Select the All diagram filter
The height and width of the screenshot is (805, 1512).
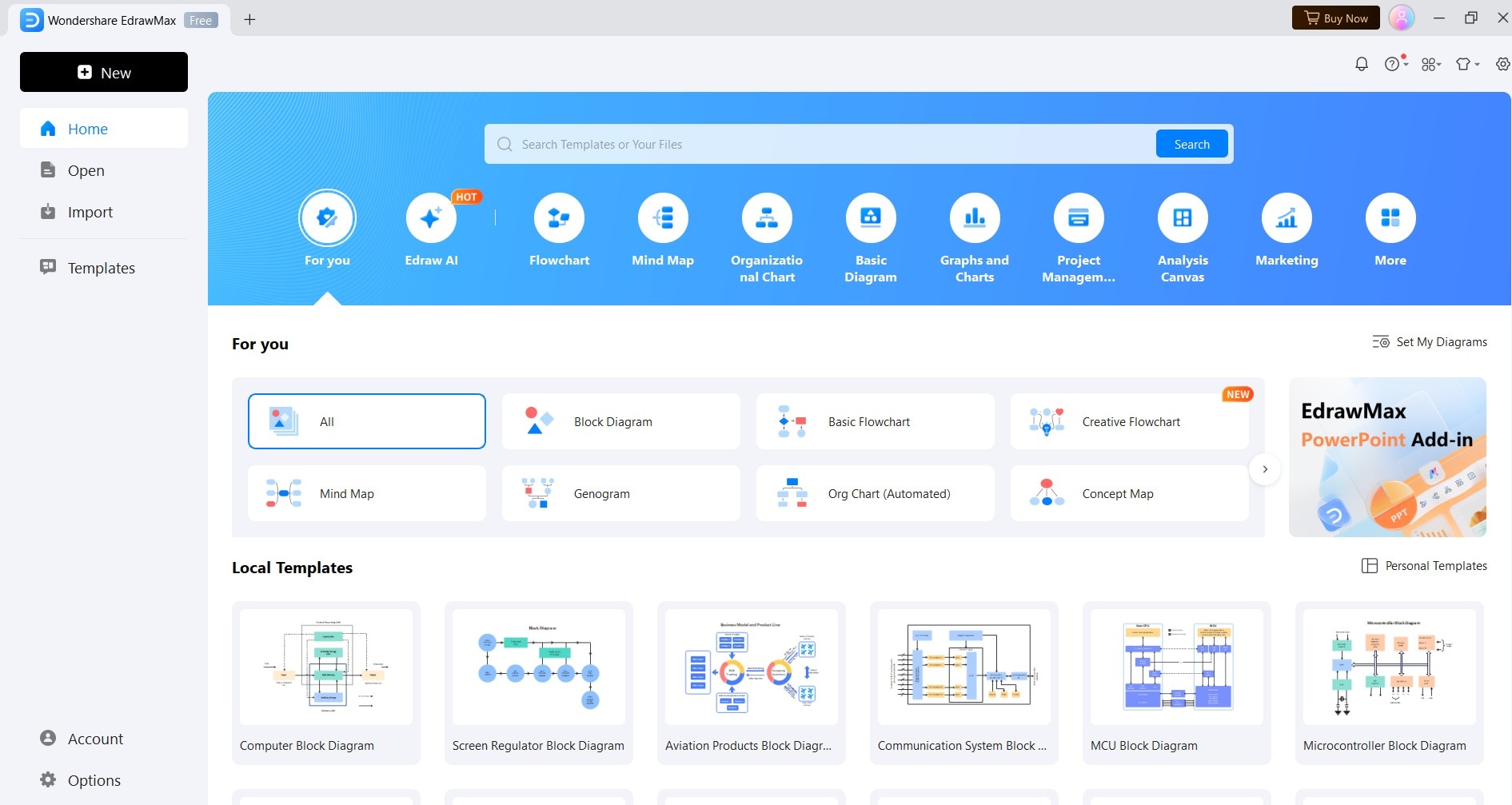click(367, 421)
